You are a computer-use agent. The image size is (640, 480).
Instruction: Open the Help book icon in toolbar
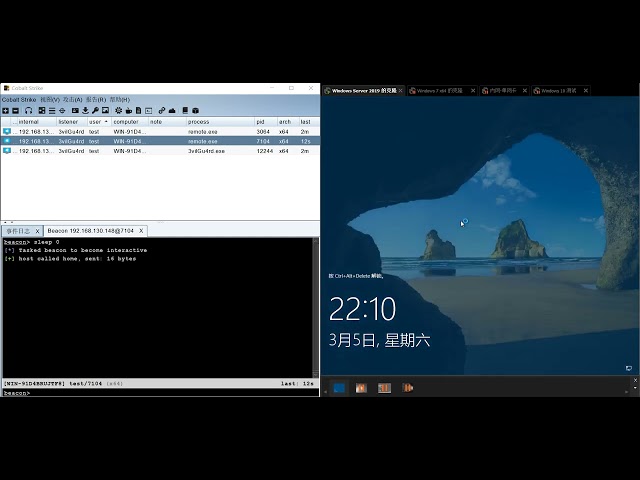[185, 111]
